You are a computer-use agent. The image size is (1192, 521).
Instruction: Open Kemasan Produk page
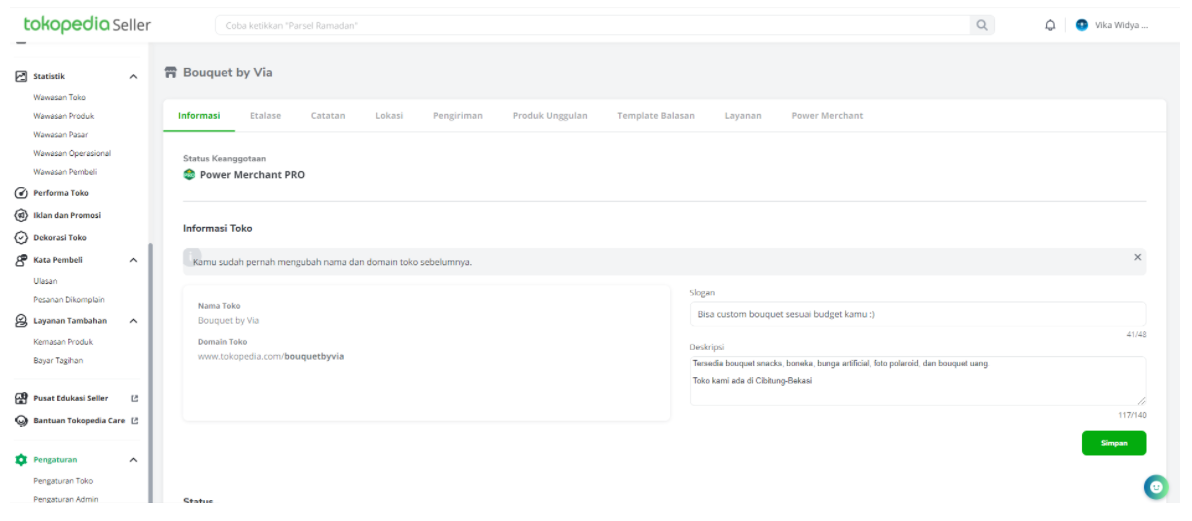pyautogui.click(x=63, y=342)
